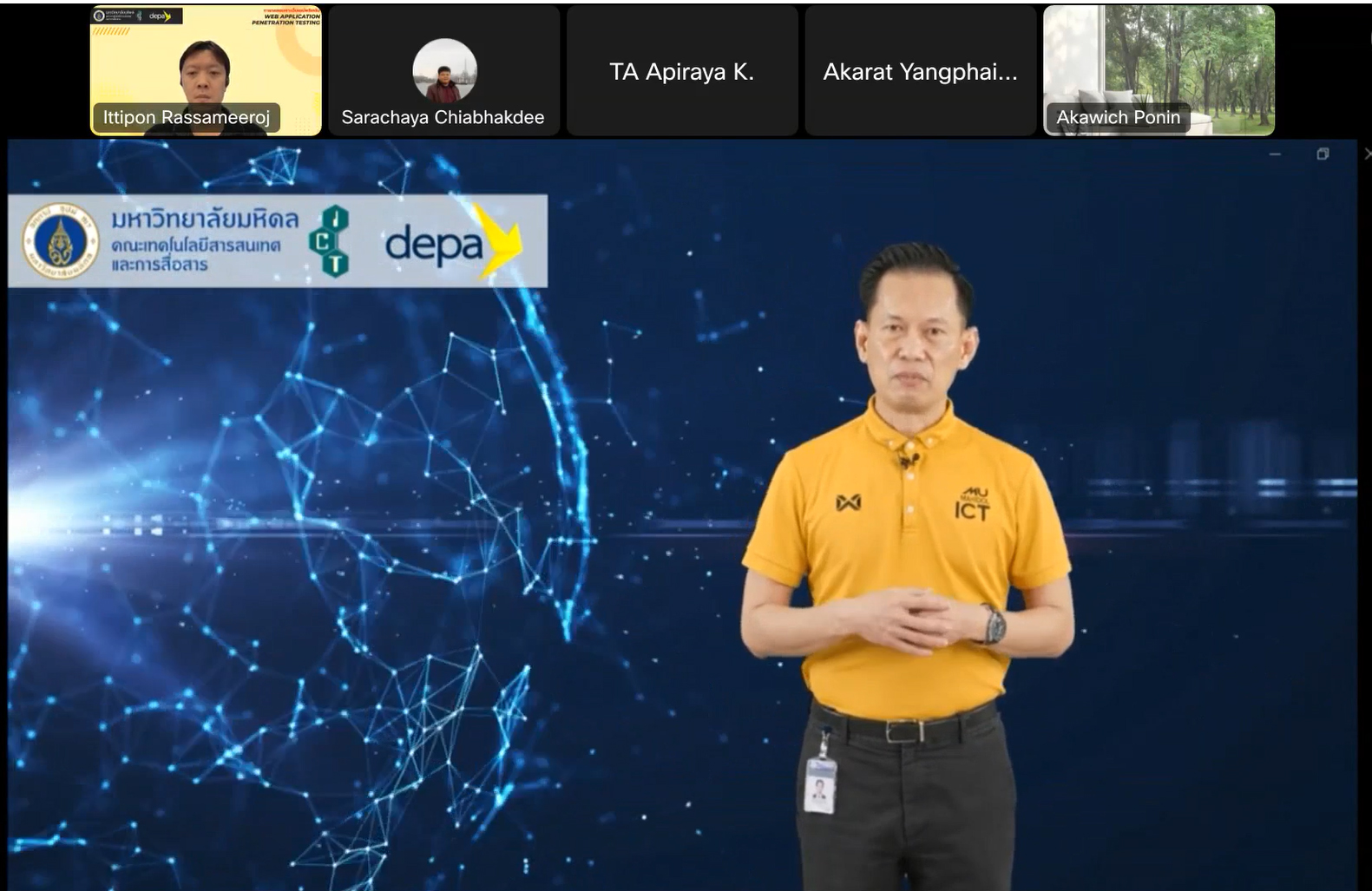This screenshot has height=891, width=1372.
Task: Click the Ittipon Rassameeroj name label
Action: pos(187,117)
